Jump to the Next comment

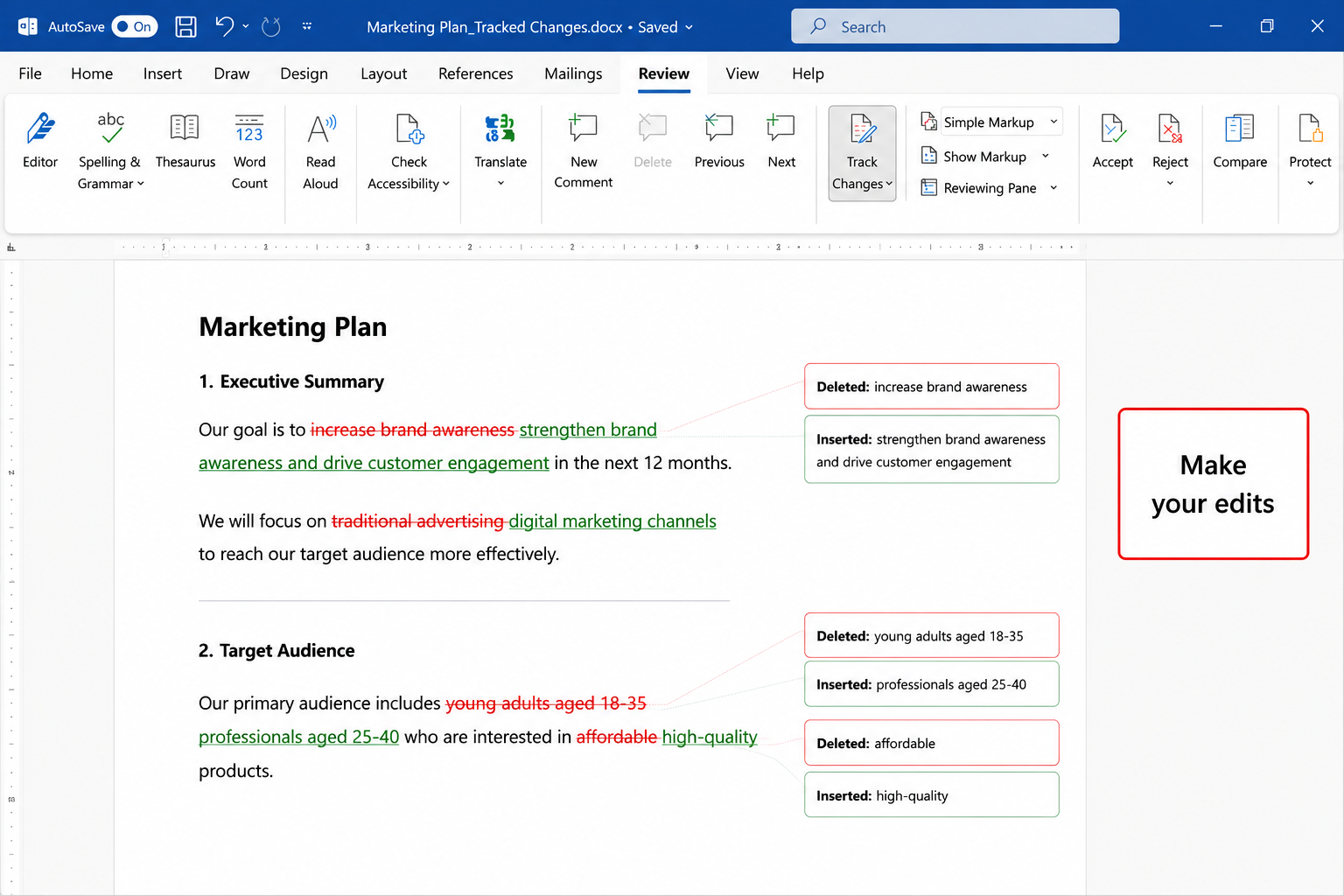(781, 140)
